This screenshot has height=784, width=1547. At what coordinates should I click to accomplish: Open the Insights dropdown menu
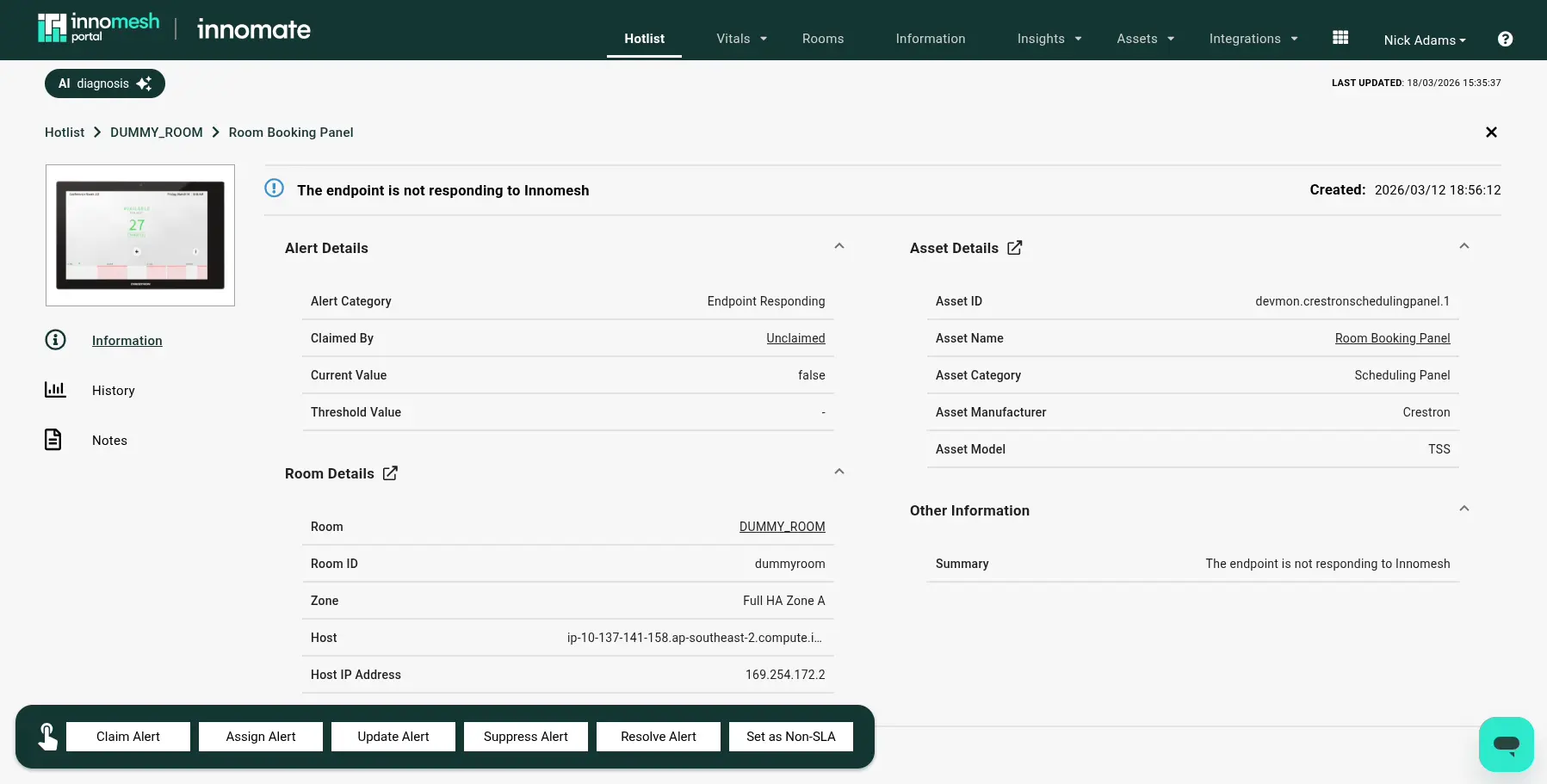pos(1049,39)
